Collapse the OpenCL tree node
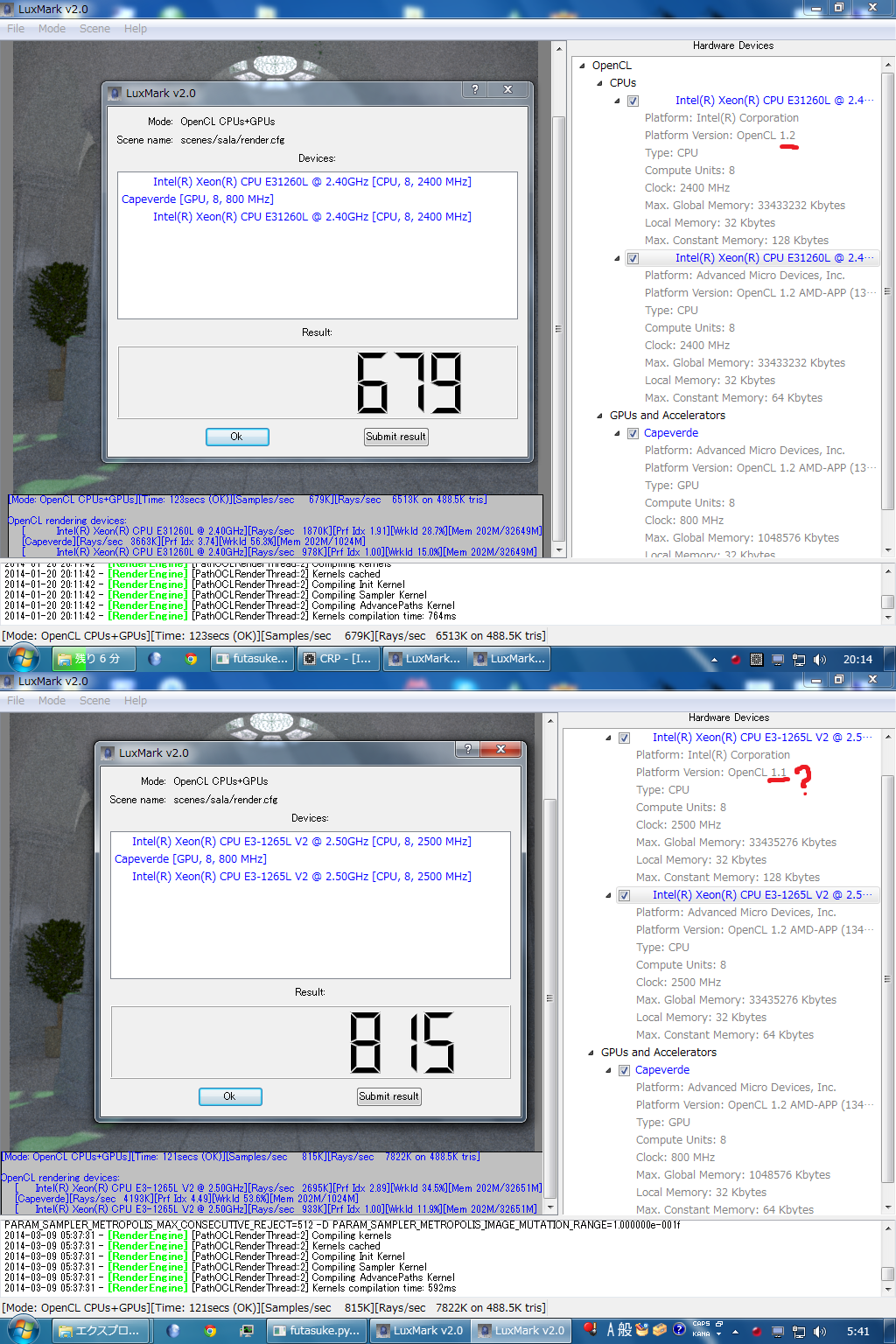The image size is (896, 1344). pyautogui.click(x=583, y=66)
